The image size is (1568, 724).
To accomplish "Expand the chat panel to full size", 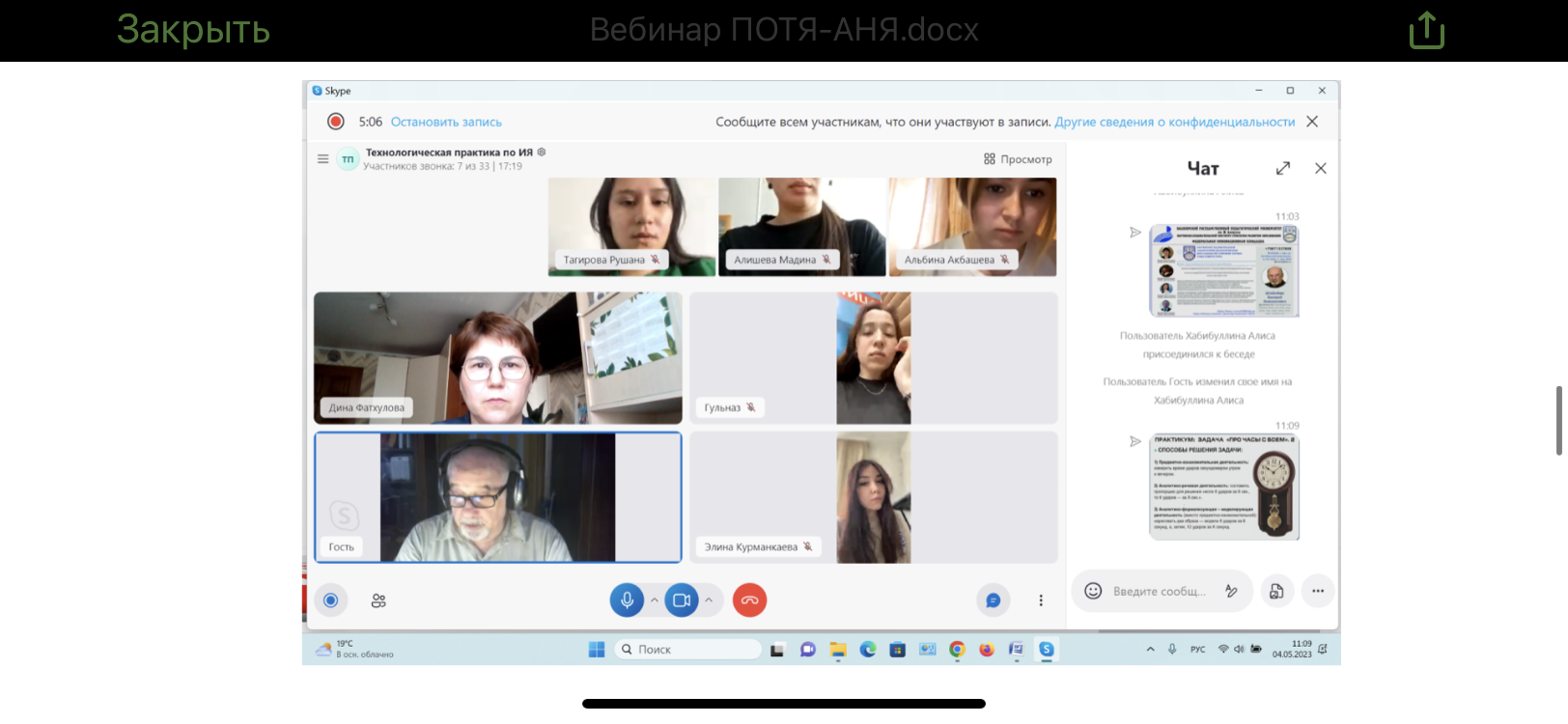I will click(1283, 168).
